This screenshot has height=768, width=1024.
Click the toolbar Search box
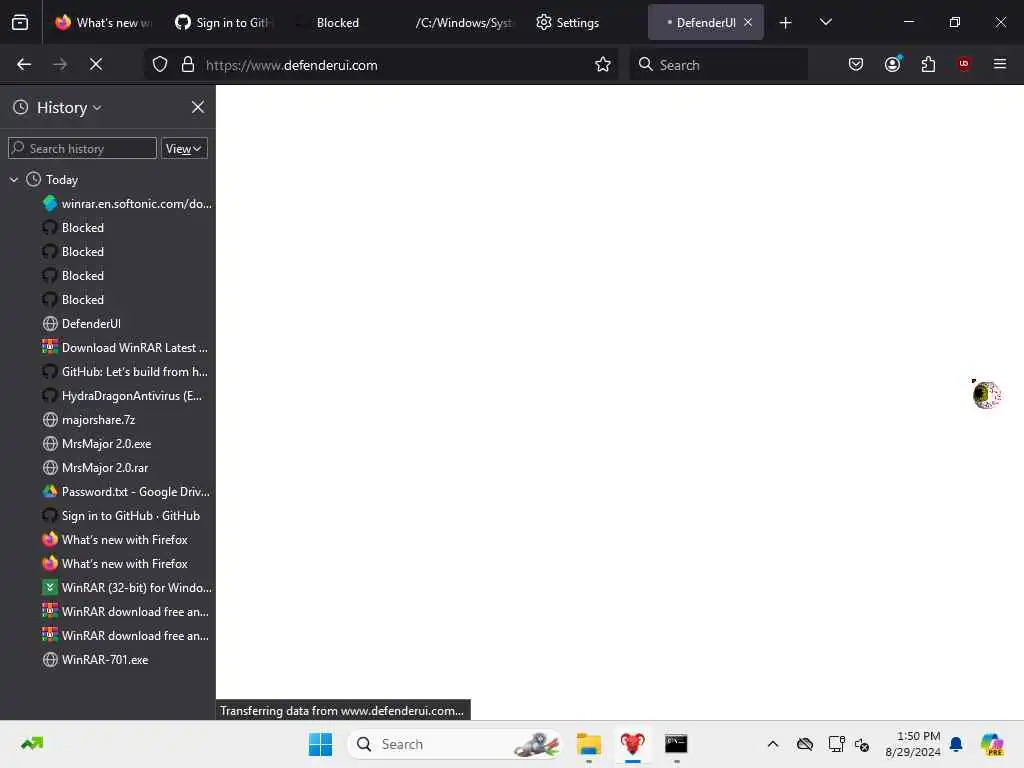coord(718,65)
